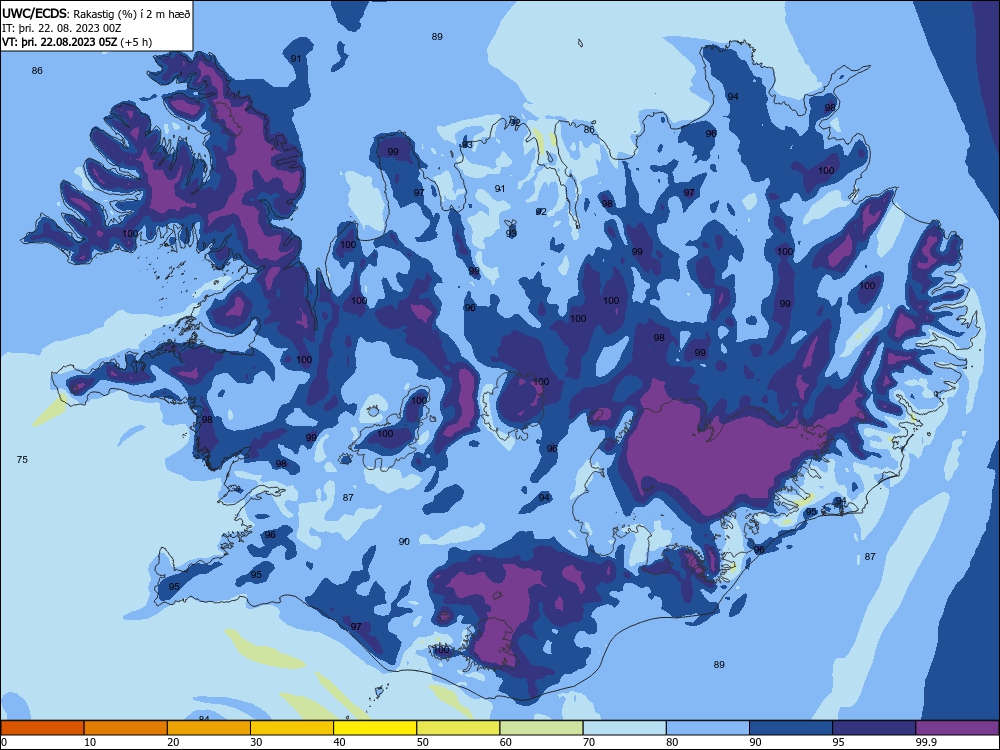The height and width of the screenshot is (750, 1000).
Task: Select the bright yellow 40–50 legend swatch
Action: 375,728
